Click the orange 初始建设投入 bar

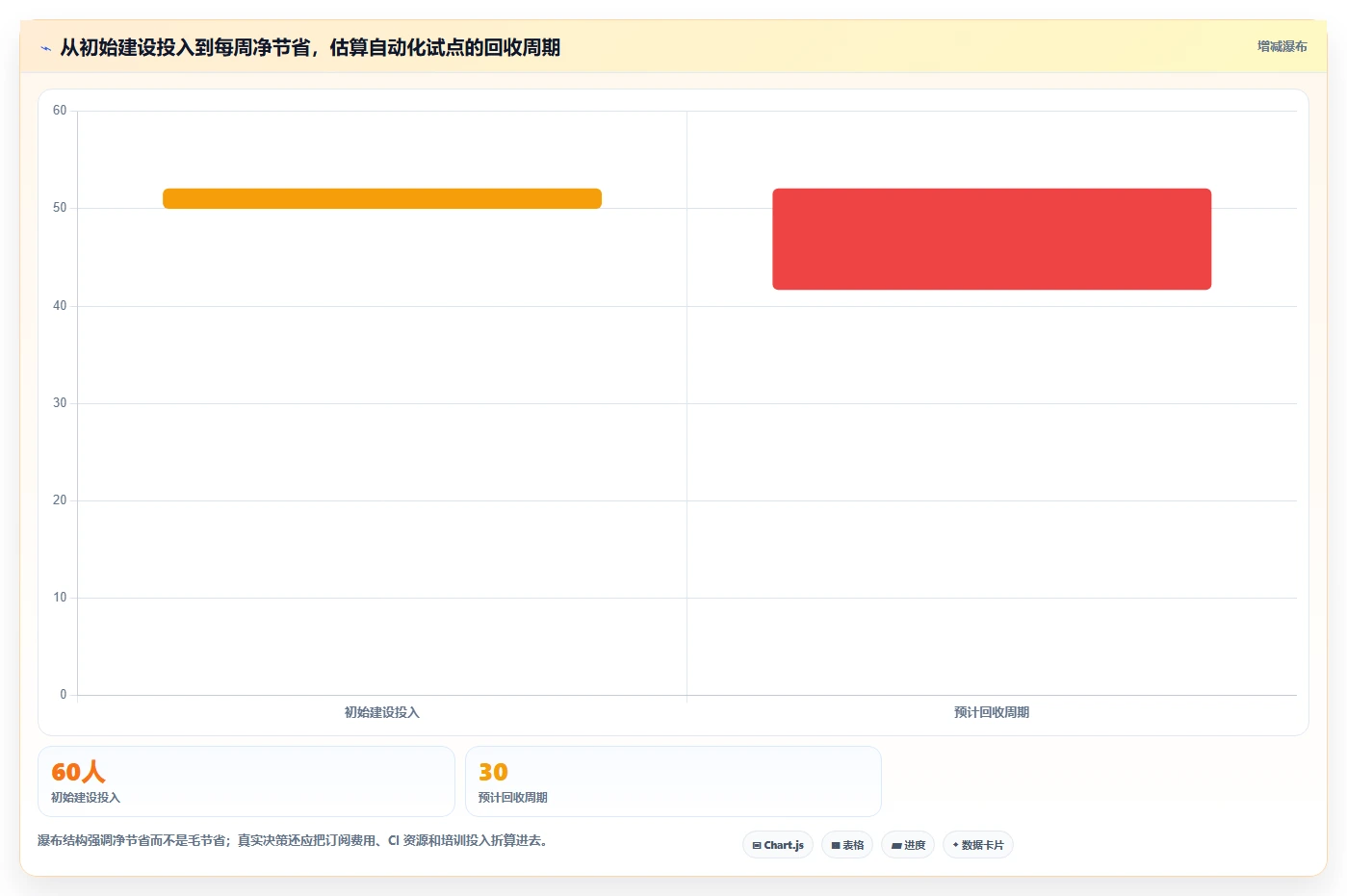point(382,198)
